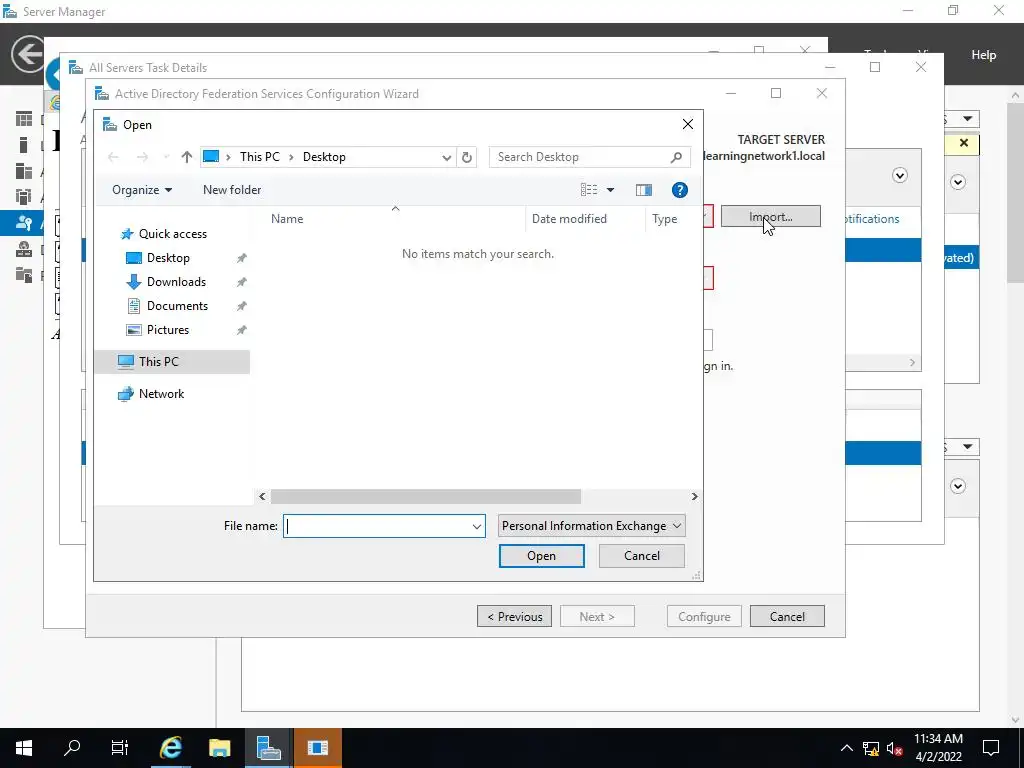The width and height of the screenshot is (1024, 768).
Task: Select the Local Server icon in the sidebar
Action: coord(24,145)
